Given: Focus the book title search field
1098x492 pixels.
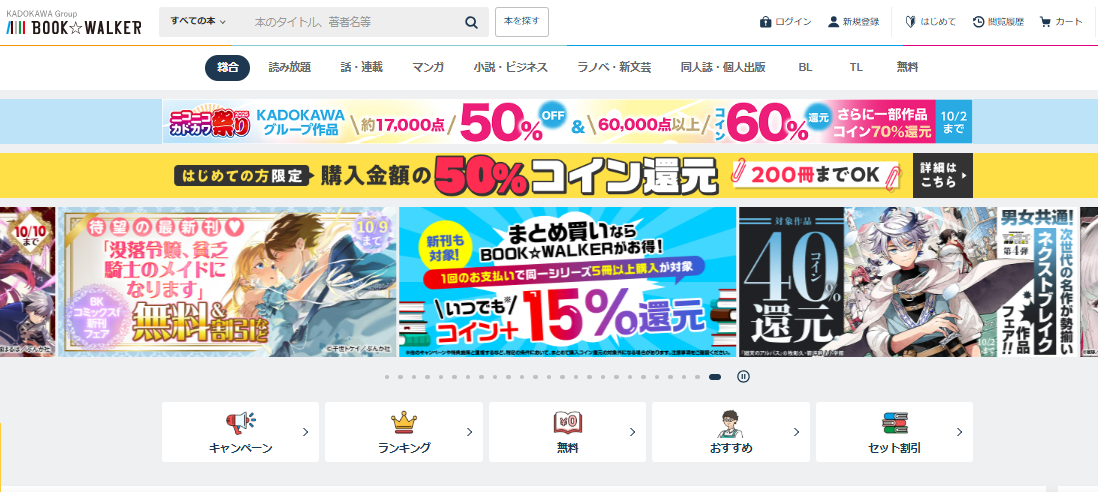Looking at the screenshot, I should tap(354, 22).
